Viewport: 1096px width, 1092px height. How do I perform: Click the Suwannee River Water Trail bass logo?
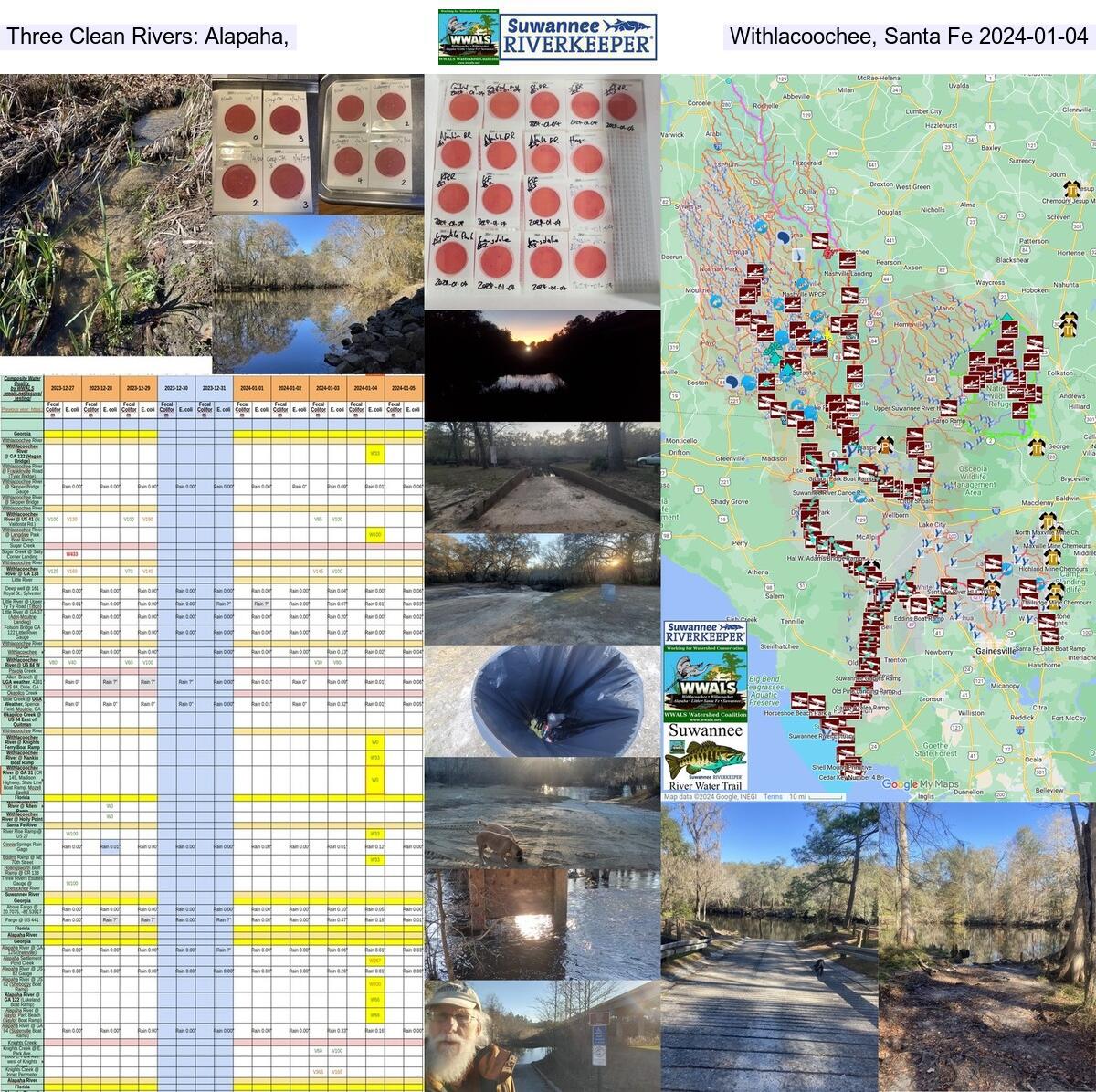pos(705,757)
